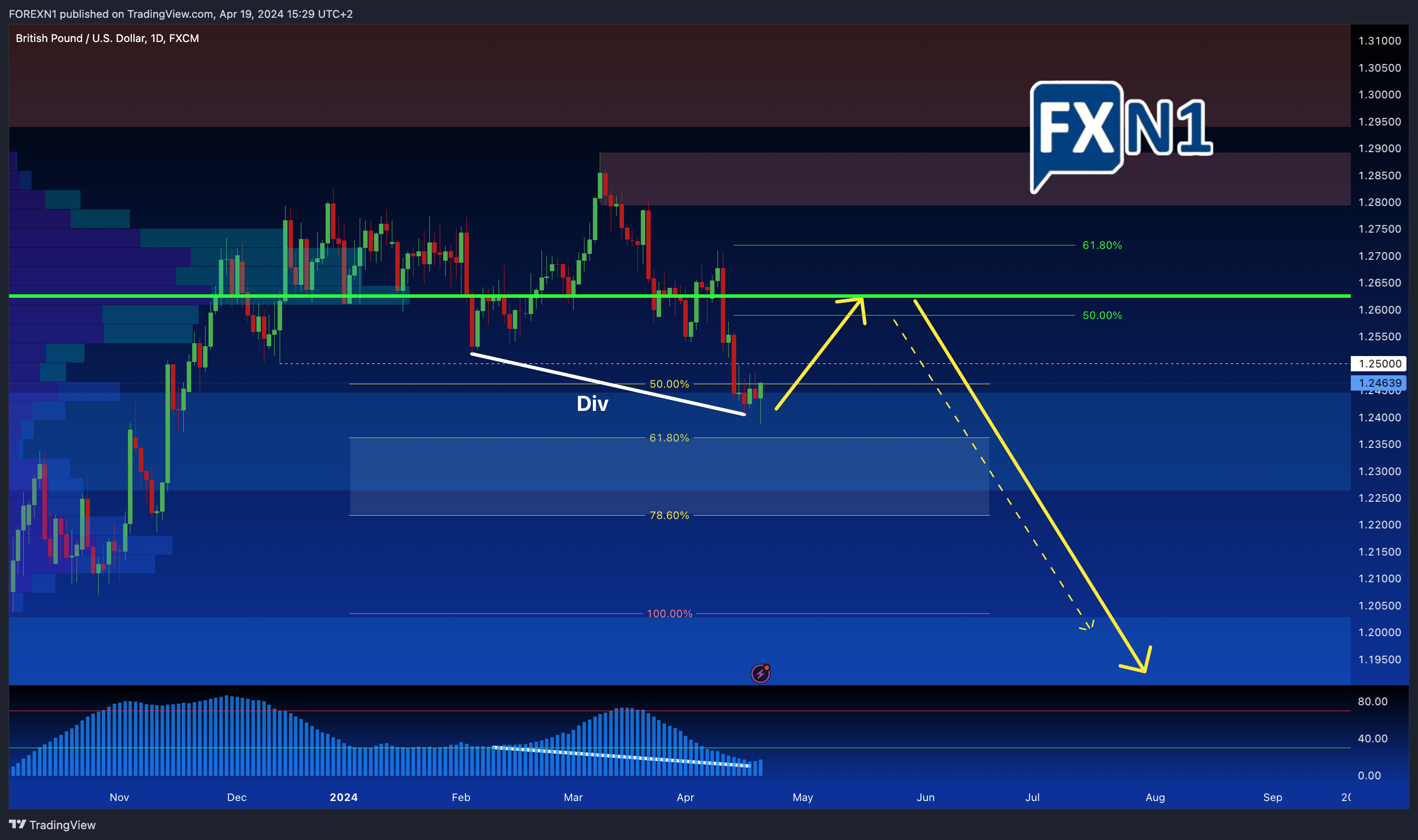This screenshot has height=840, width=1418.
Task: Click the 1.28000 price axis value
Action: coord(1379,202)
